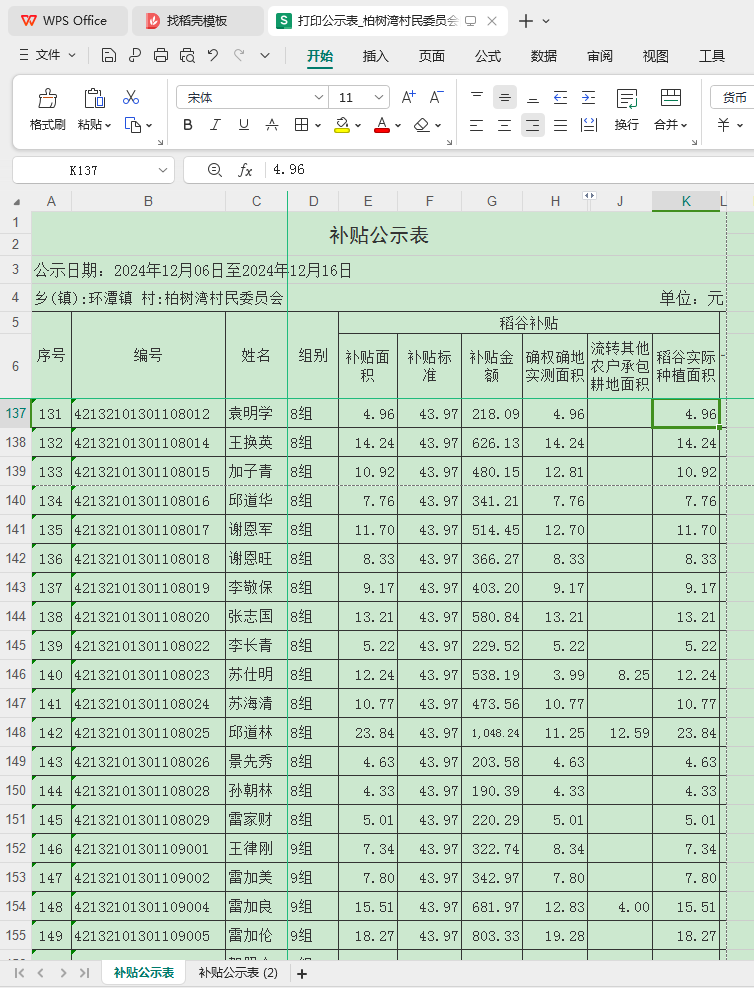Toggle Strikethrough formatting
Viewport: 754px width, 988px height.
pos(271,125)
